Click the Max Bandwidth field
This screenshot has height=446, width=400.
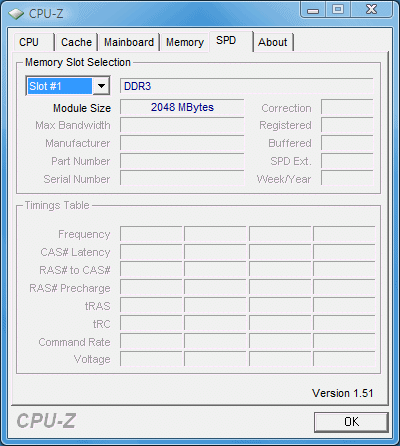point(182,126)
